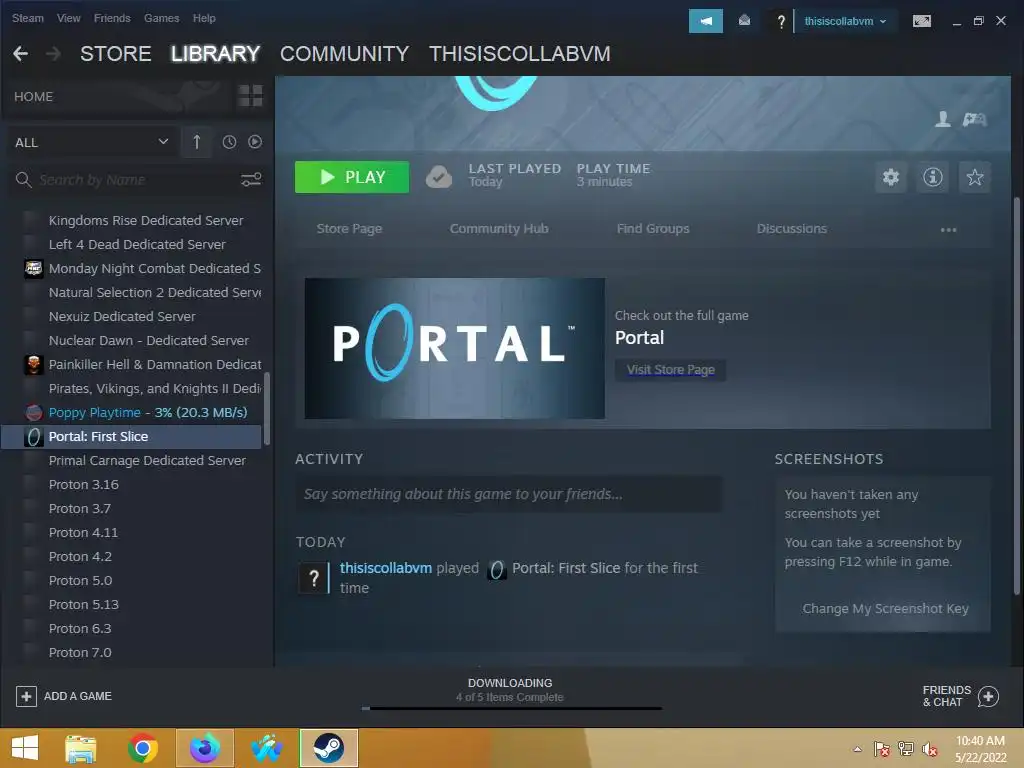The image size is (1024, 768).
Task: Click the thisiscollabvm activity username link
Action: [x=385, y=568]
